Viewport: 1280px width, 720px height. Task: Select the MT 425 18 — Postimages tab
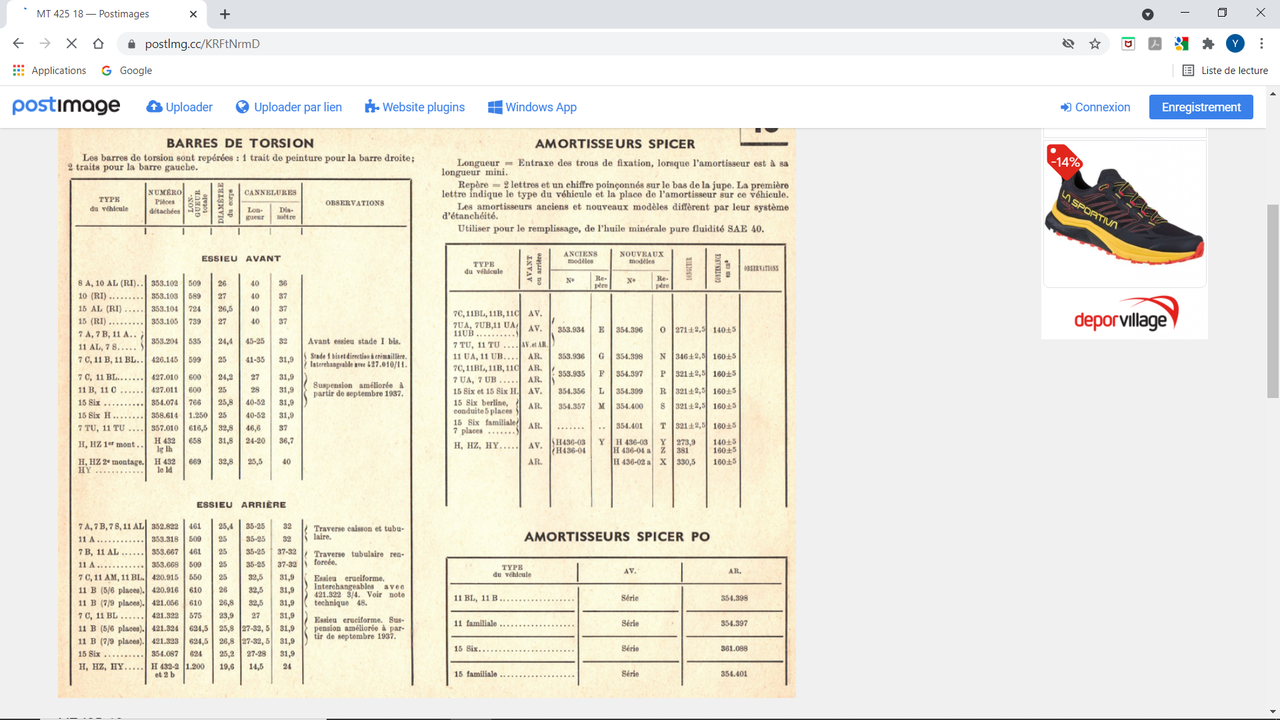click(108, 14)
